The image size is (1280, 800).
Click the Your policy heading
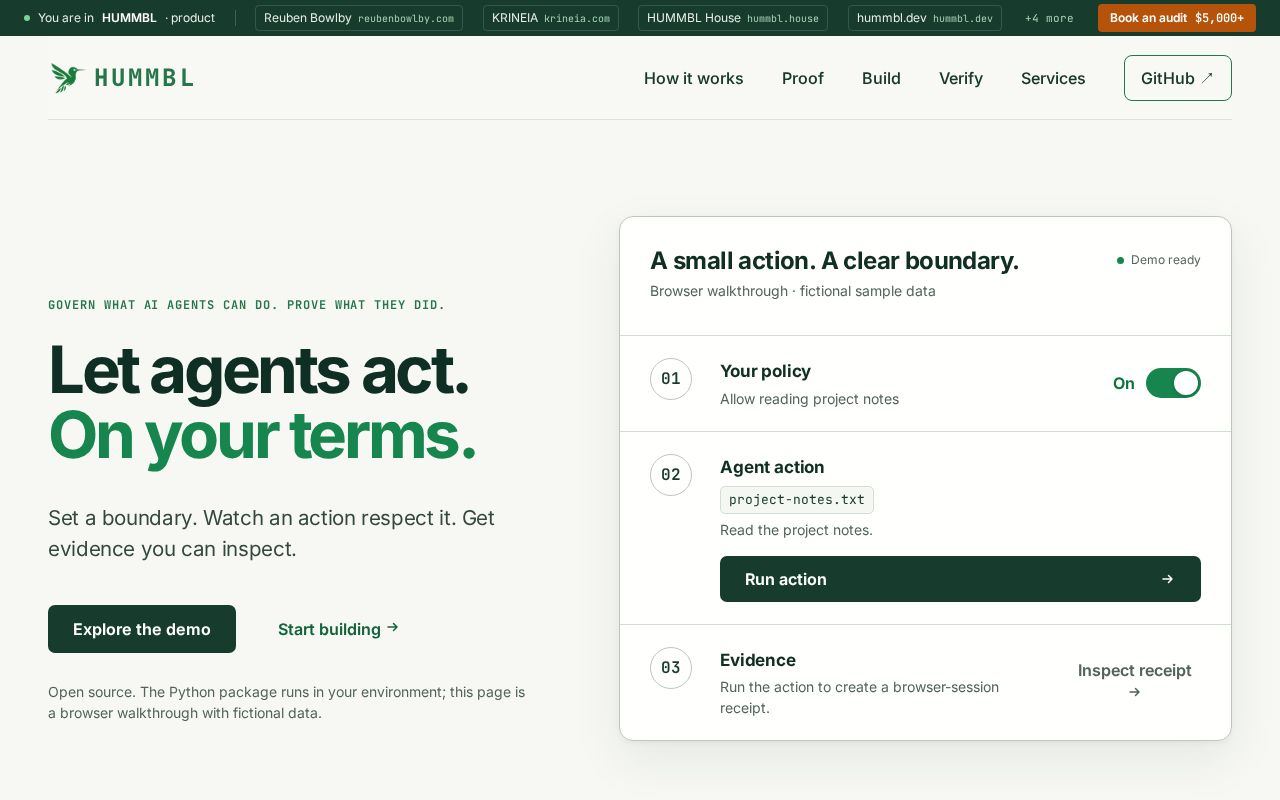tap(765, 371)
